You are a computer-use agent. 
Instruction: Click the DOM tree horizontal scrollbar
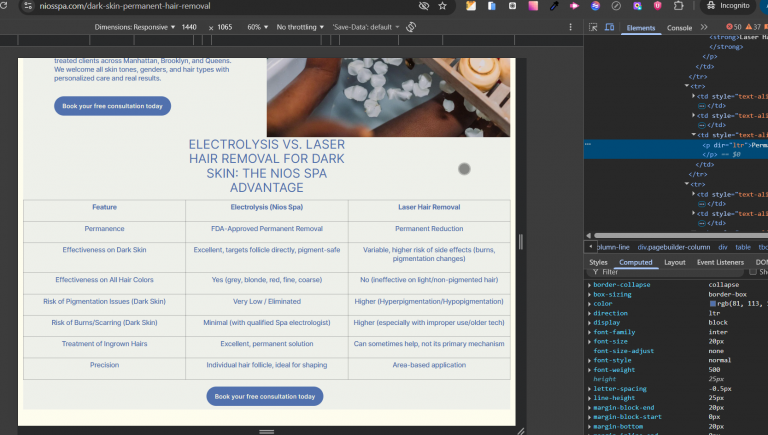[x=681, y=236]
